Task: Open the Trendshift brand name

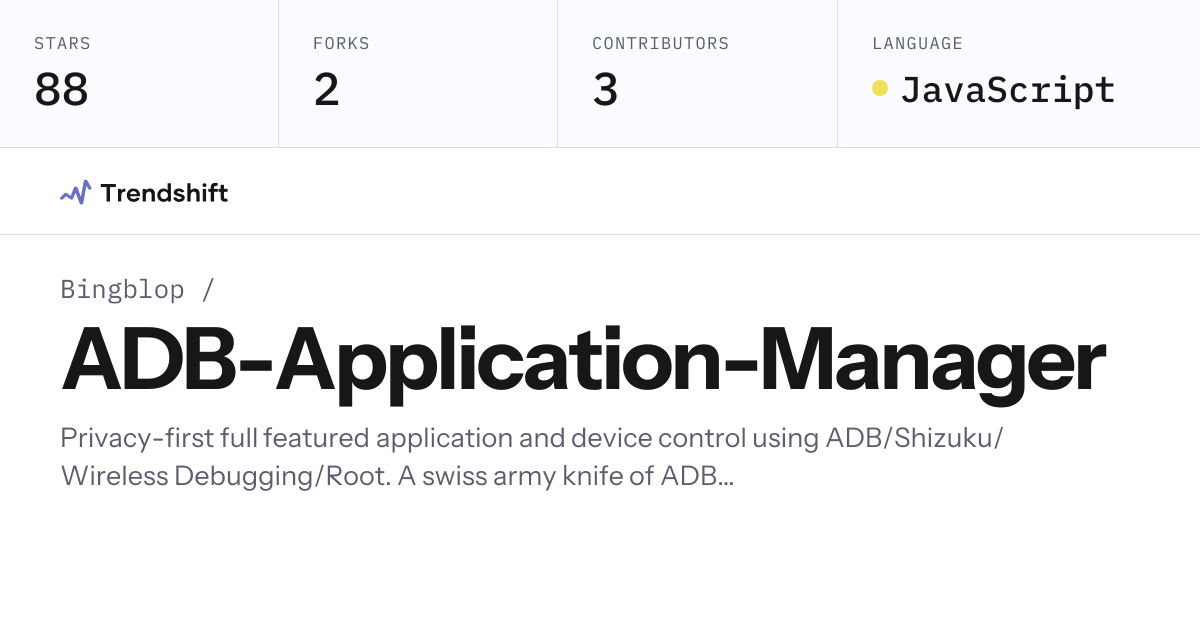Action: click(x=164, y=193)
